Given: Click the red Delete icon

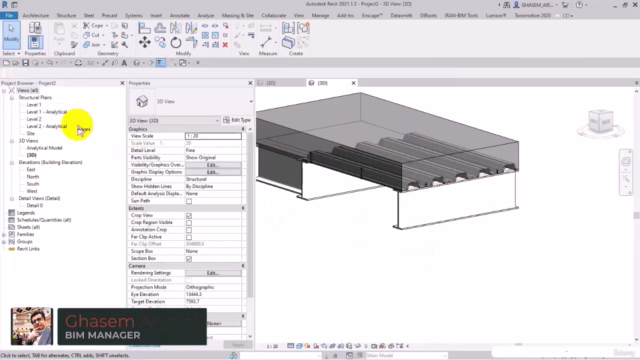Looking at the screenshot, I should click(225, 45).
